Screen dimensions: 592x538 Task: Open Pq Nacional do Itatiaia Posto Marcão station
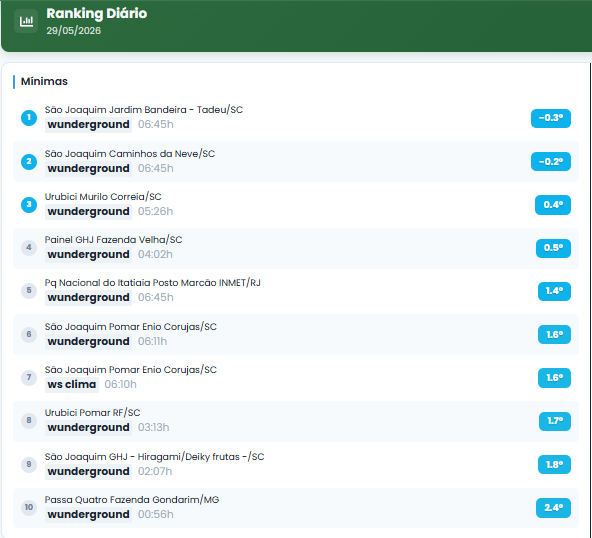[x=153, y=283]
